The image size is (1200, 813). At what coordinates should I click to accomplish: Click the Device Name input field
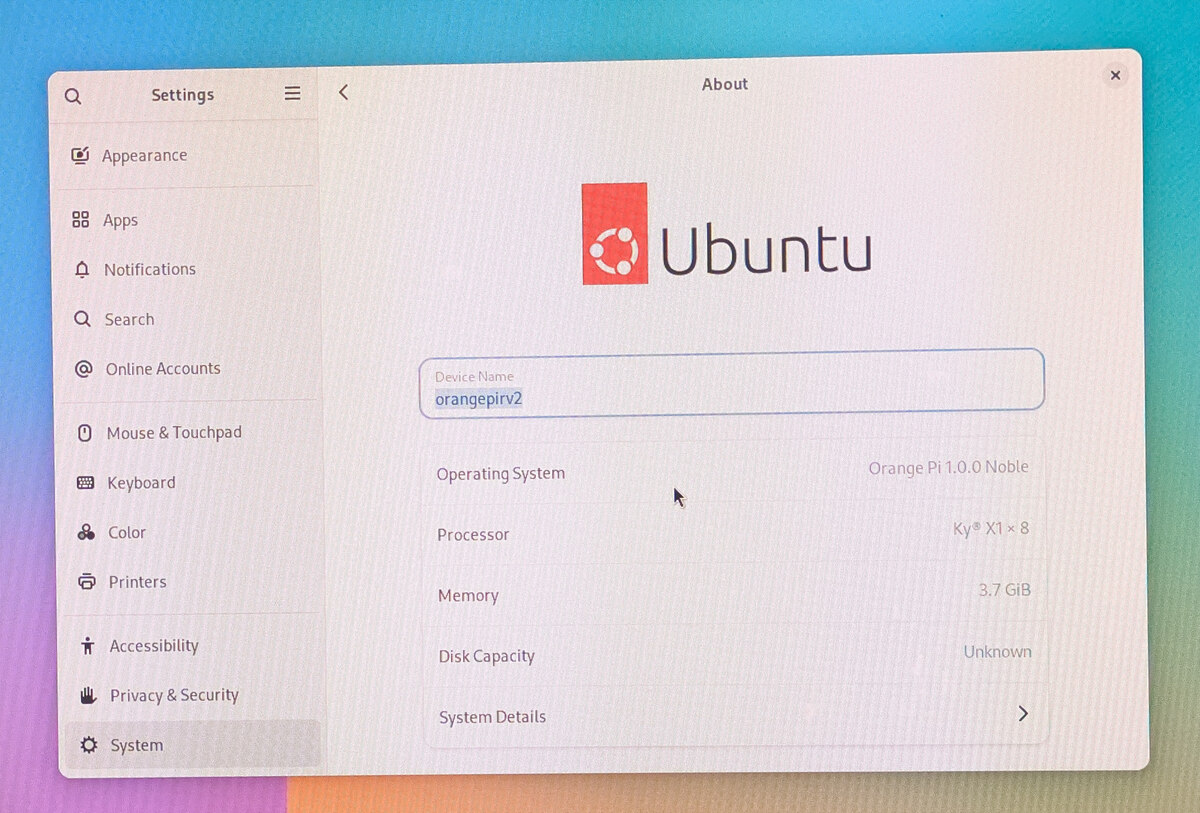(732, 384)
